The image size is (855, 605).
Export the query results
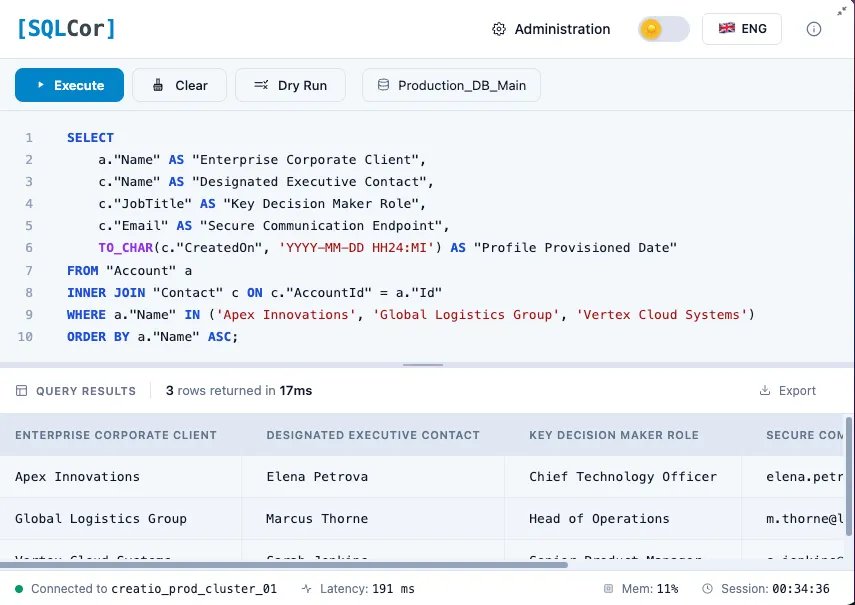point(787,390)
